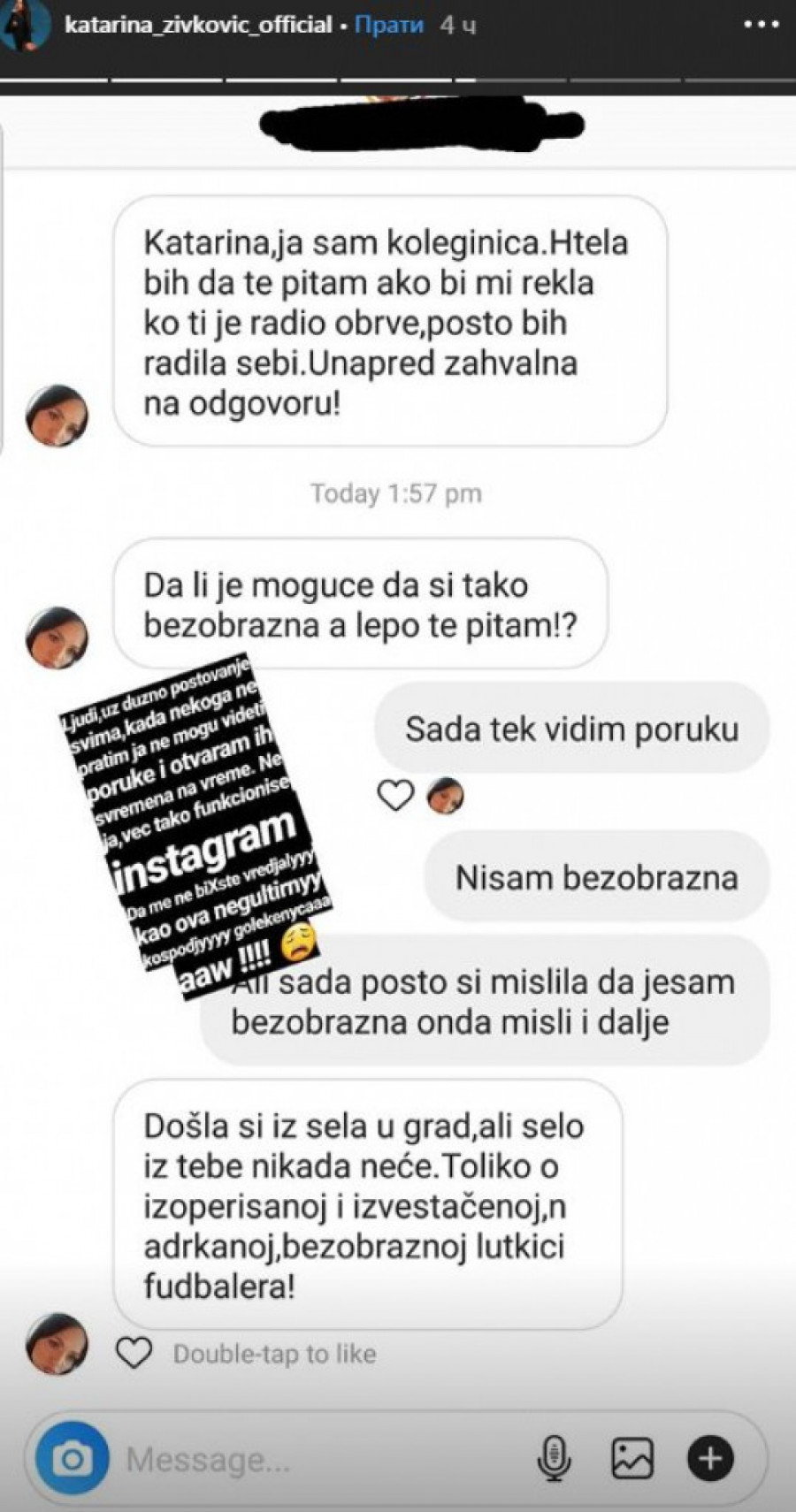Like the last message with heart icon
796x1512 pixels.
(x=134, y=1354)
